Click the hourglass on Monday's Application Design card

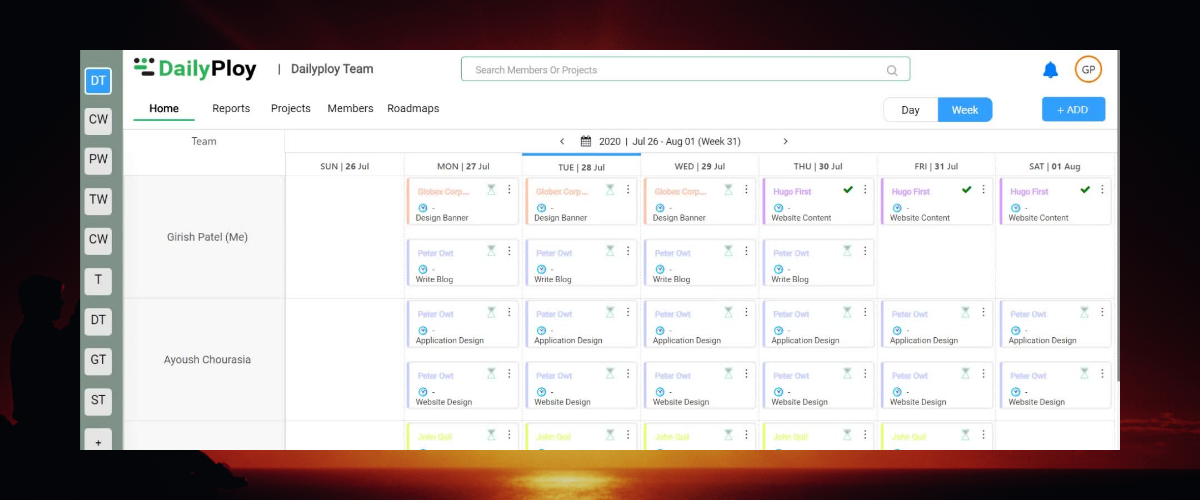(x=491, y=313)
